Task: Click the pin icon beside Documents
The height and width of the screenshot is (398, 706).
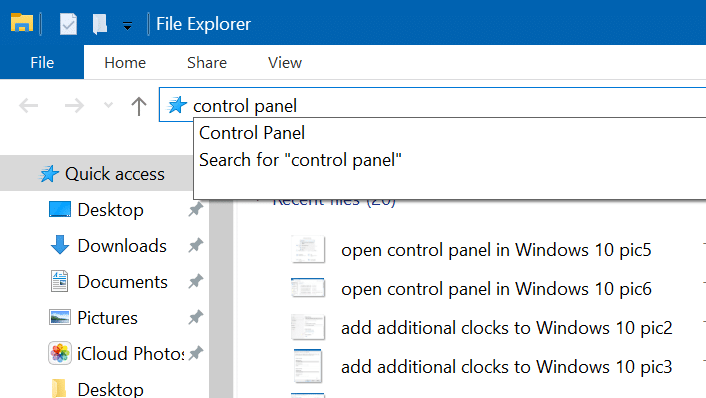Action: coord(196,281)
